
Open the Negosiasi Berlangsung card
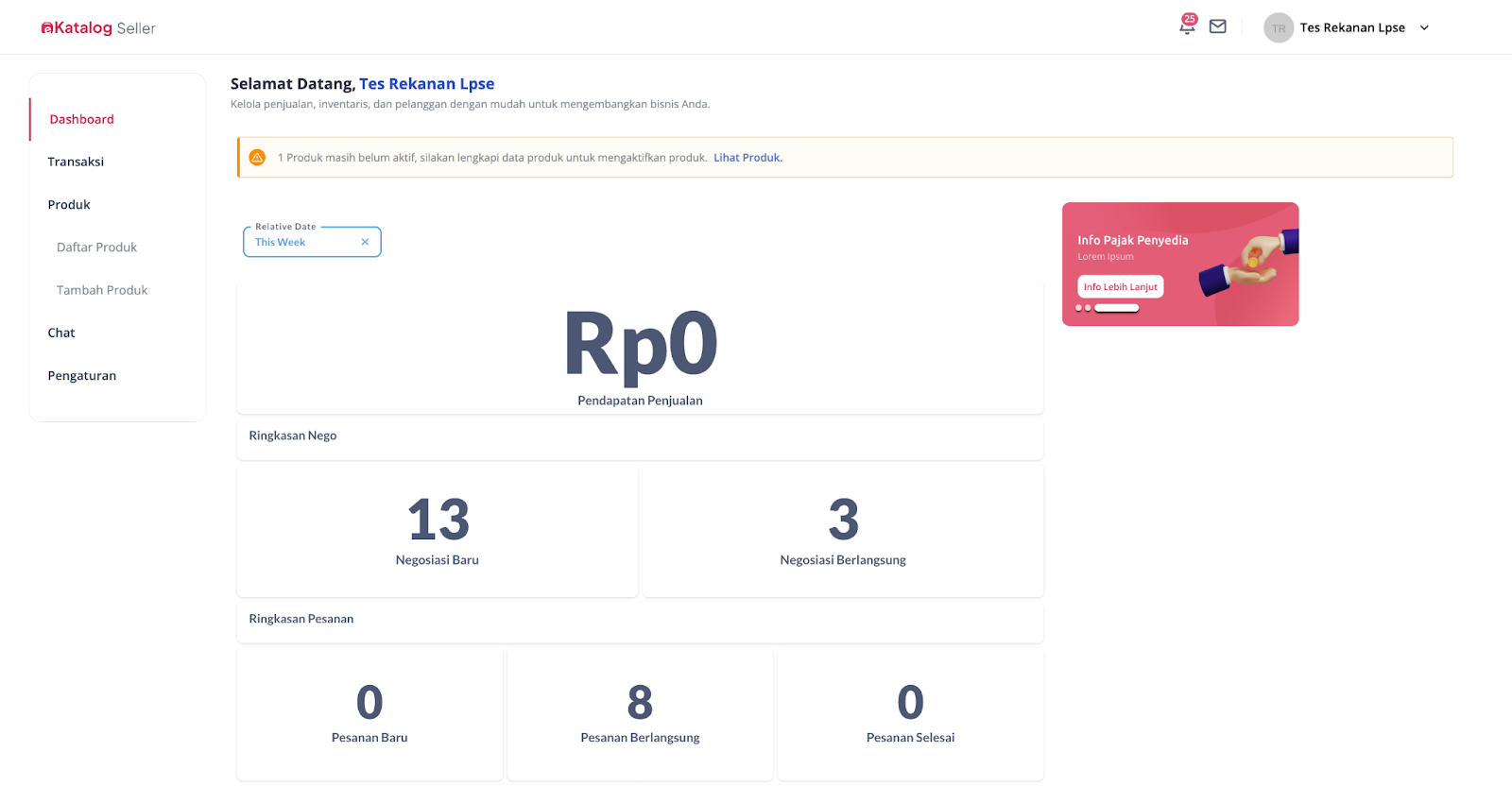coord(843,531)
